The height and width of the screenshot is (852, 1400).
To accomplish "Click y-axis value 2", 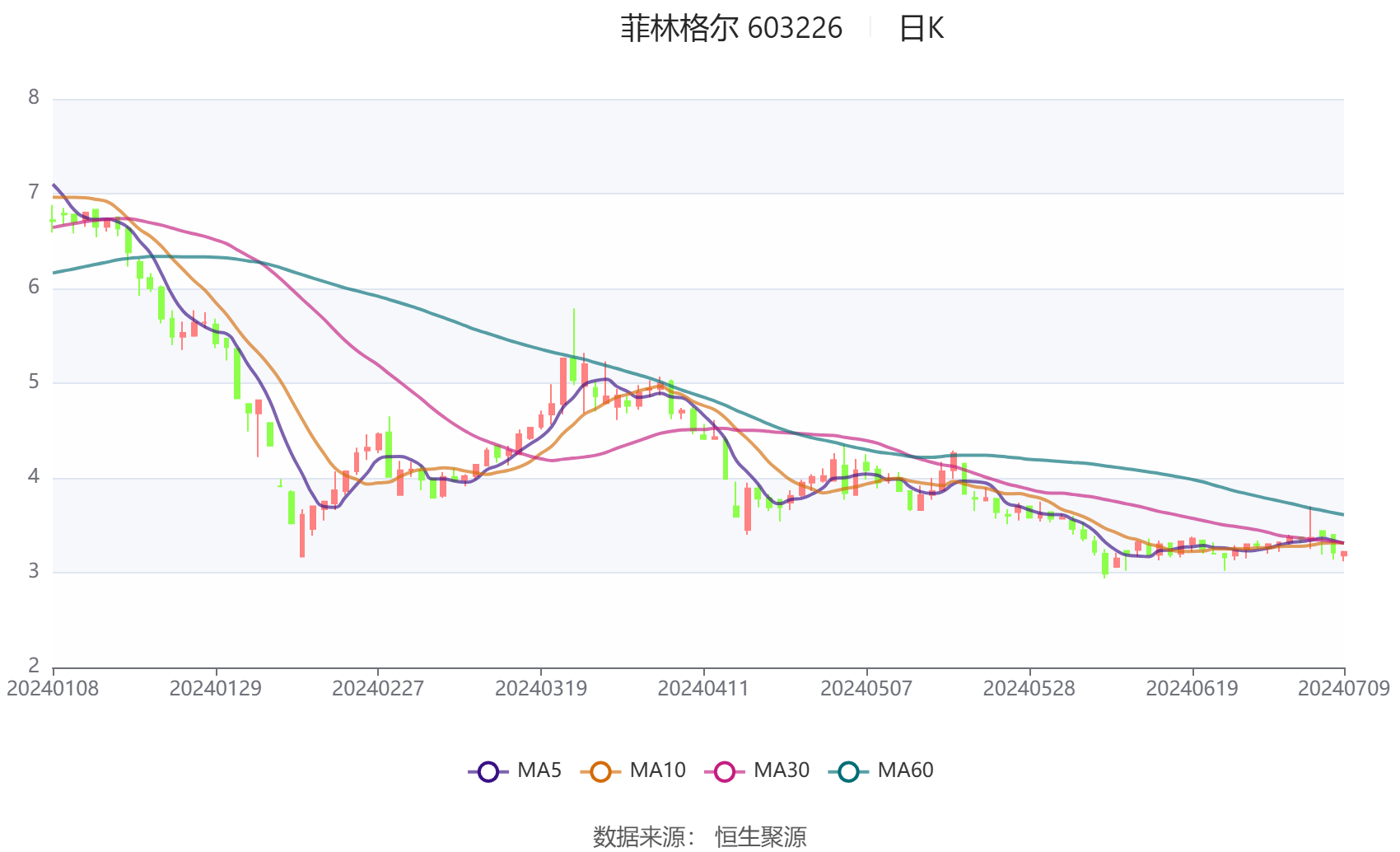I will pos(34,666).
